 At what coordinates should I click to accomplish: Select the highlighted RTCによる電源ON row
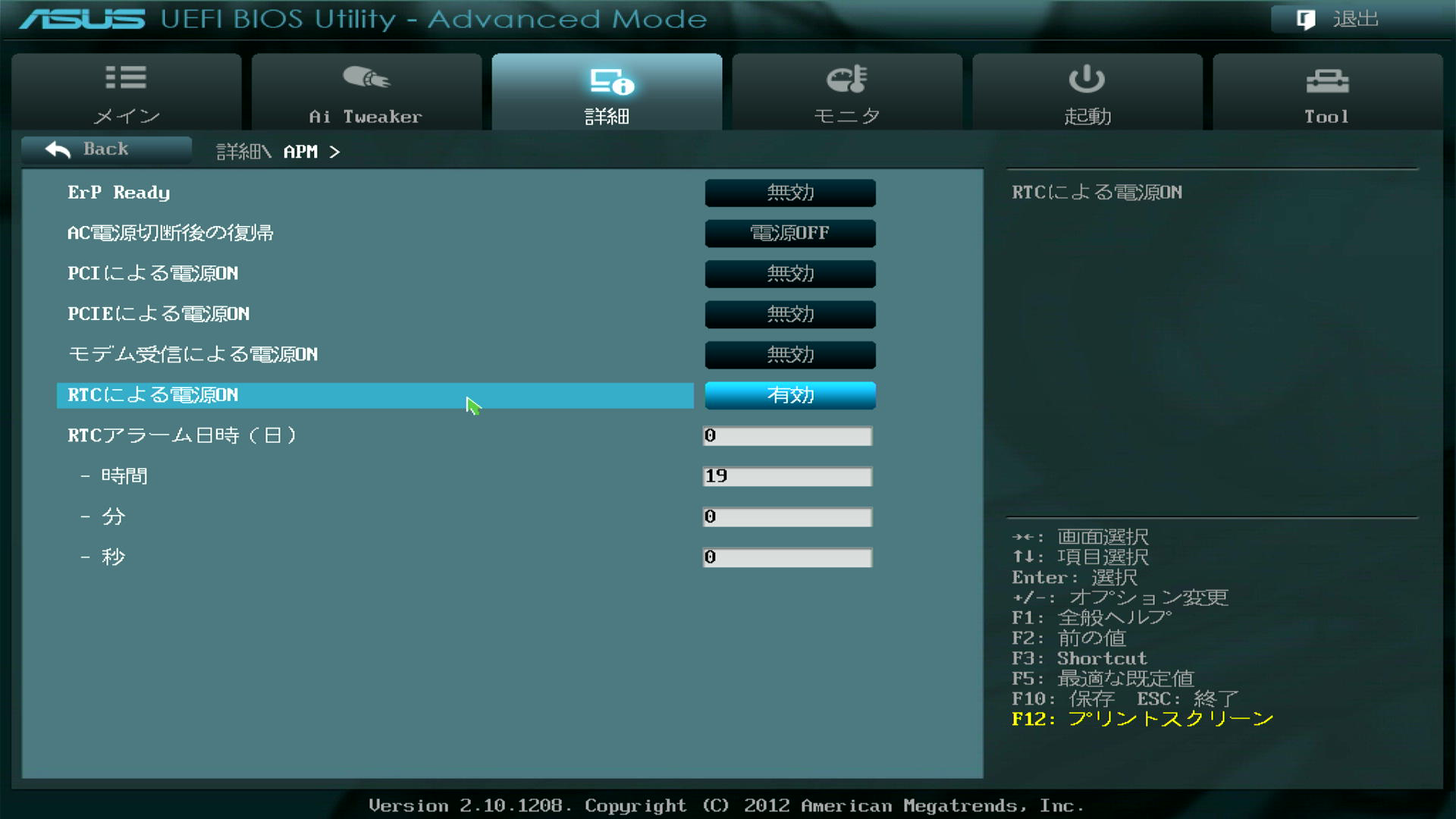click(x=375, y=395)
